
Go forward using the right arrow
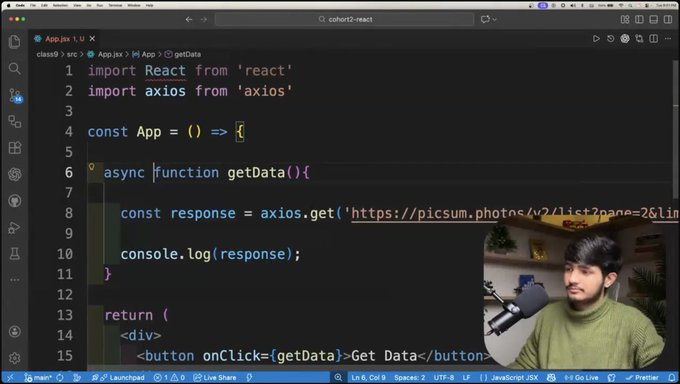[203, 19]
